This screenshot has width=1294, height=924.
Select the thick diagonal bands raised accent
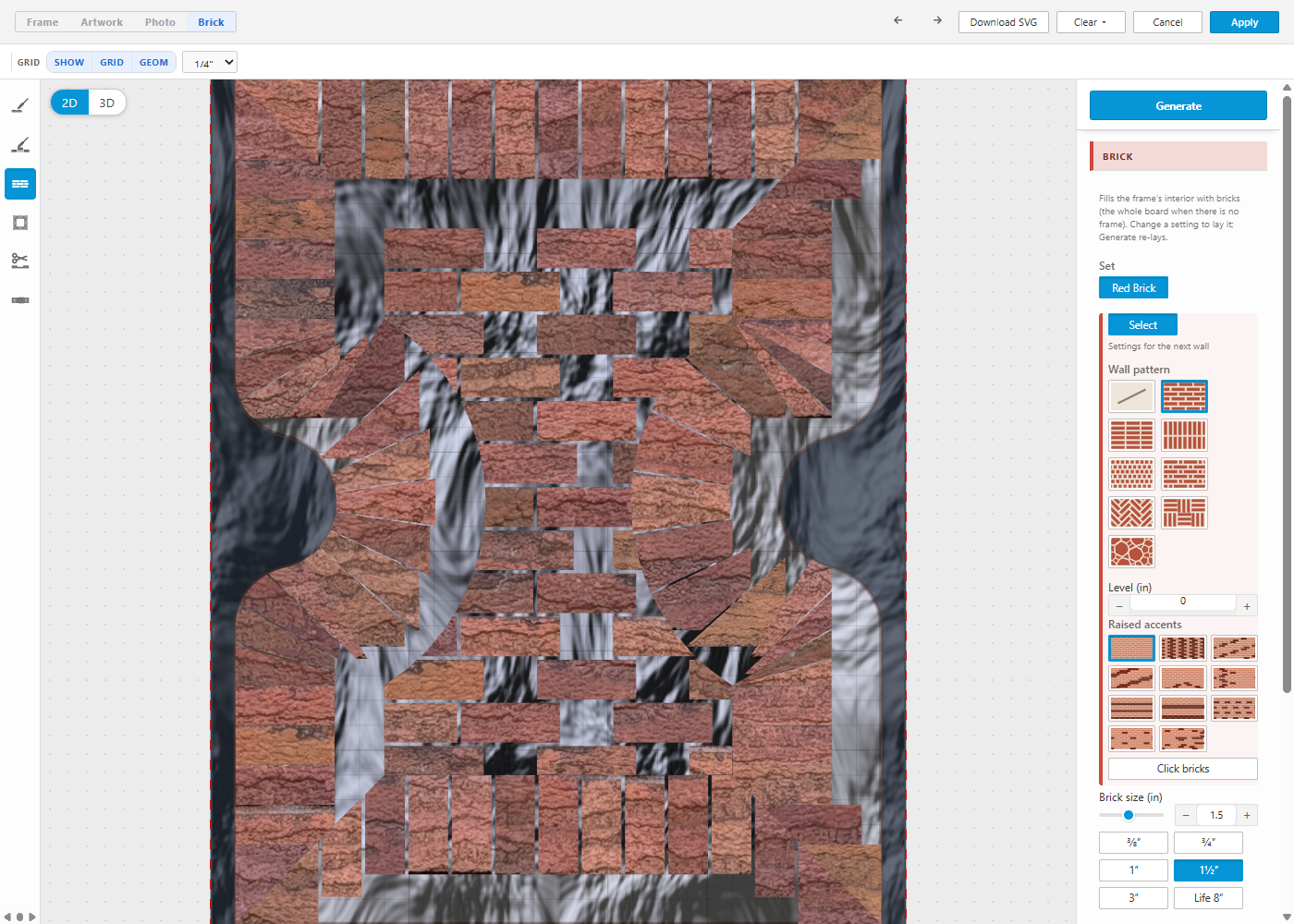1131,678
